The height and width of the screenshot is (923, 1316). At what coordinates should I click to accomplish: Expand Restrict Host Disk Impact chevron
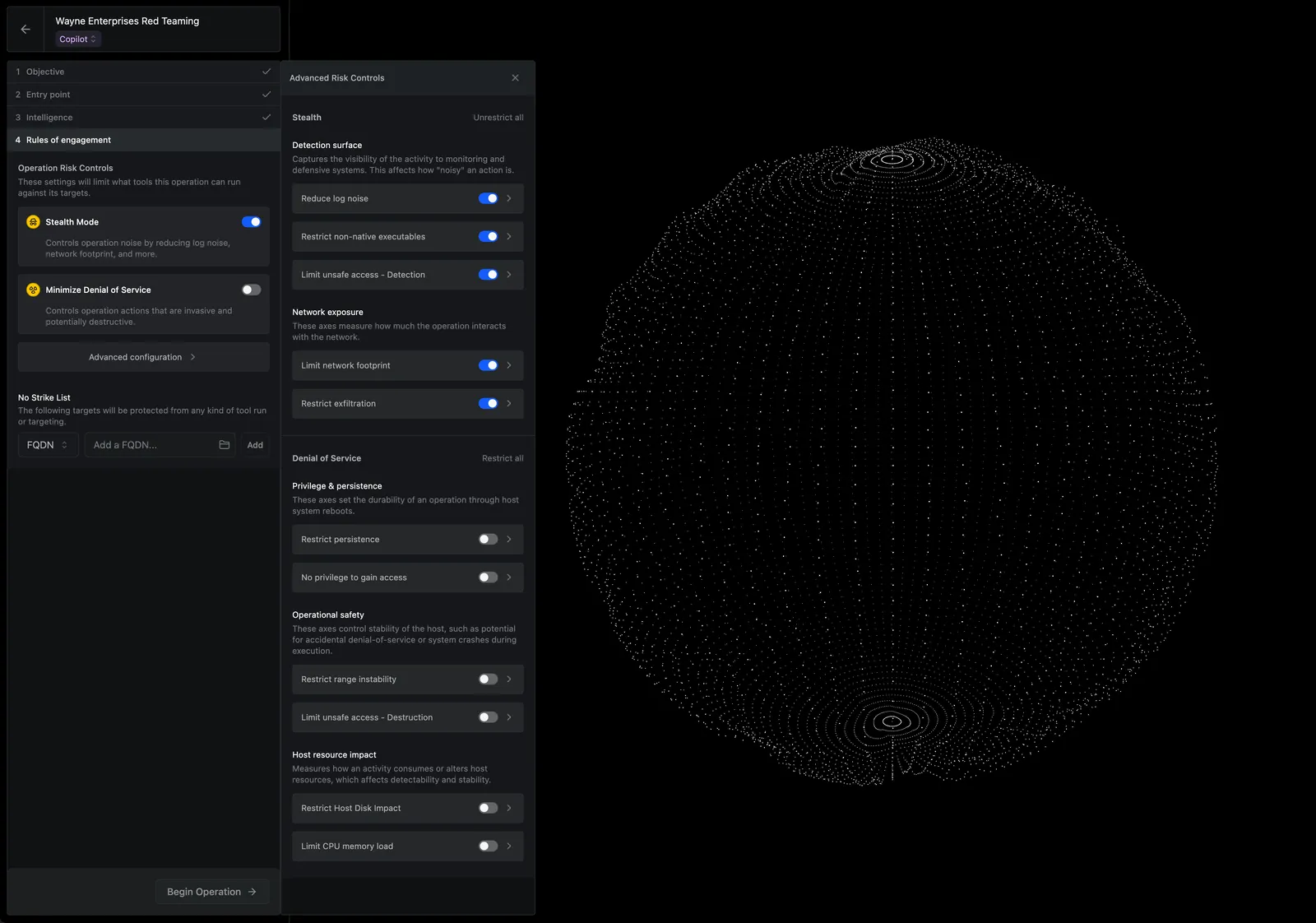click(509, 809)
